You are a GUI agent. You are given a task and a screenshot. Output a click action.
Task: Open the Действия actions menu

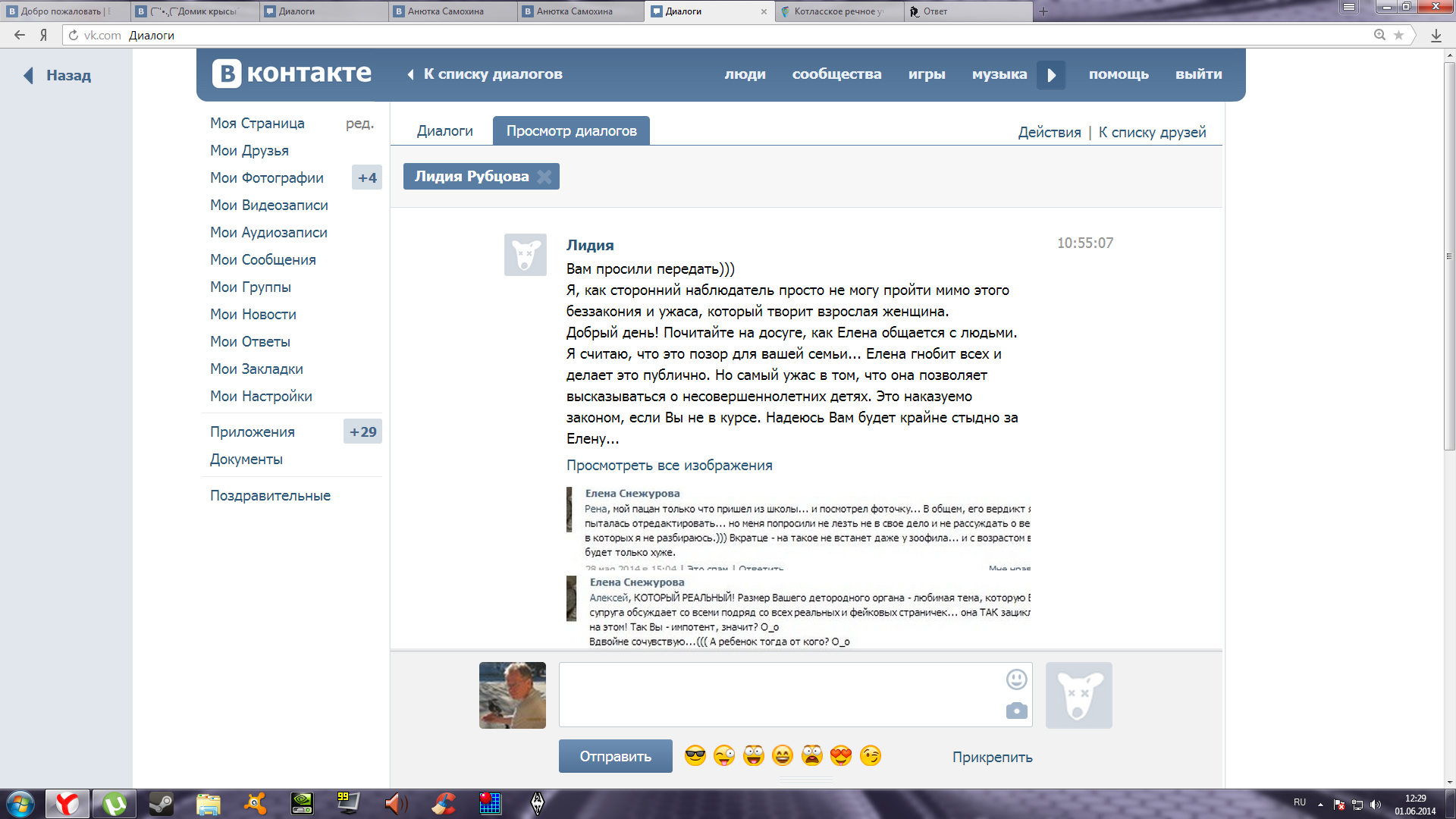1049,132
